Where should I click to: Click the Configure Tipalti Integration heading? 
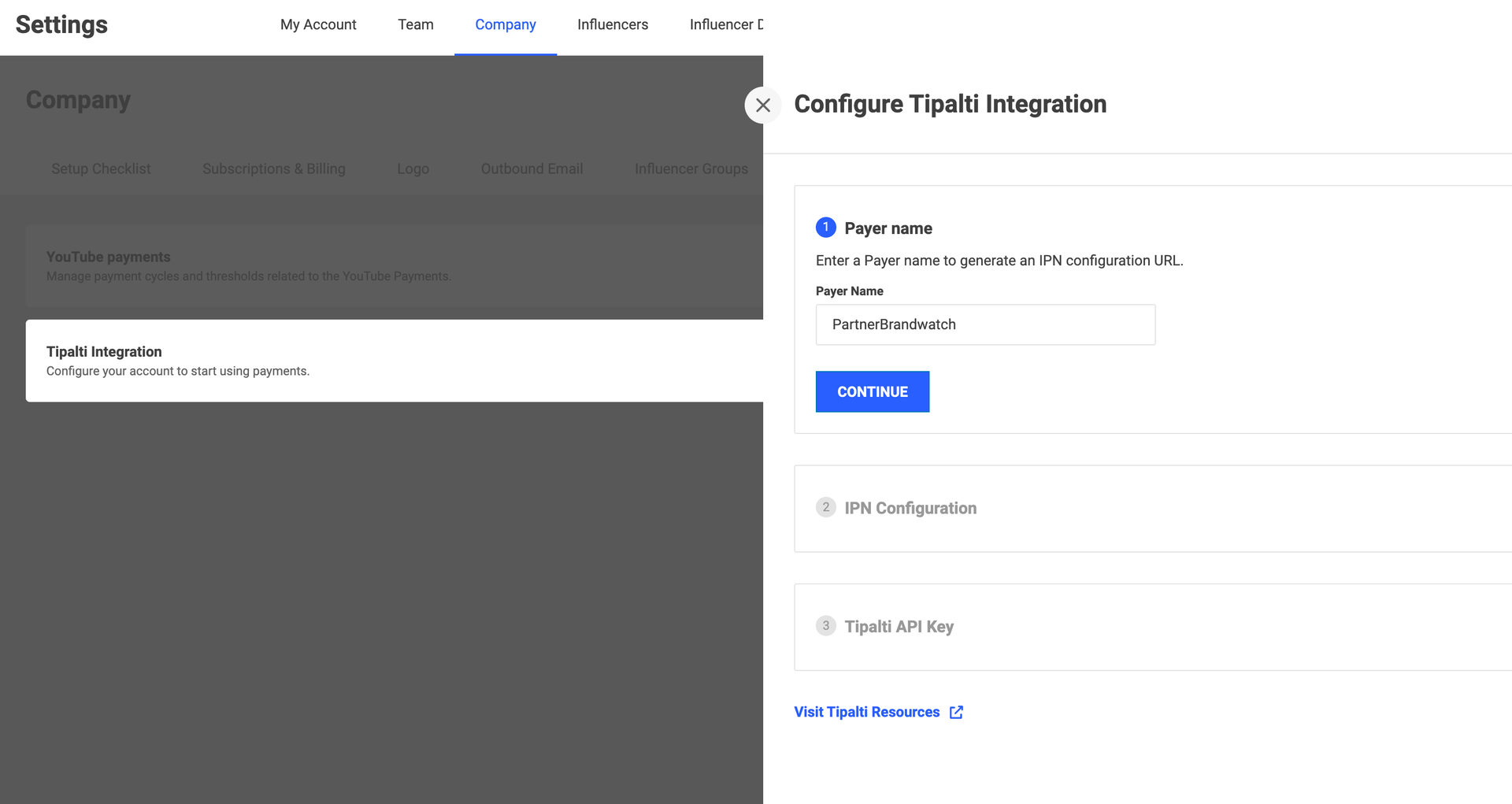[951, 104]
